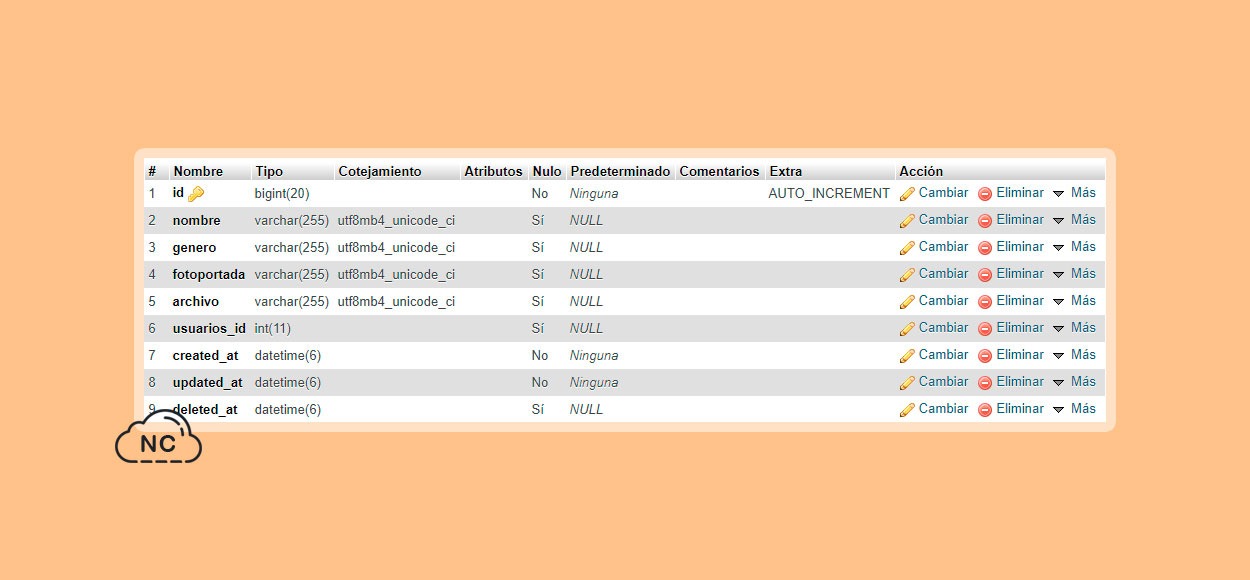The image size is (1250, 580).
Task: Click pencil icon in the fotoportada row
Action: pos(907,275)
